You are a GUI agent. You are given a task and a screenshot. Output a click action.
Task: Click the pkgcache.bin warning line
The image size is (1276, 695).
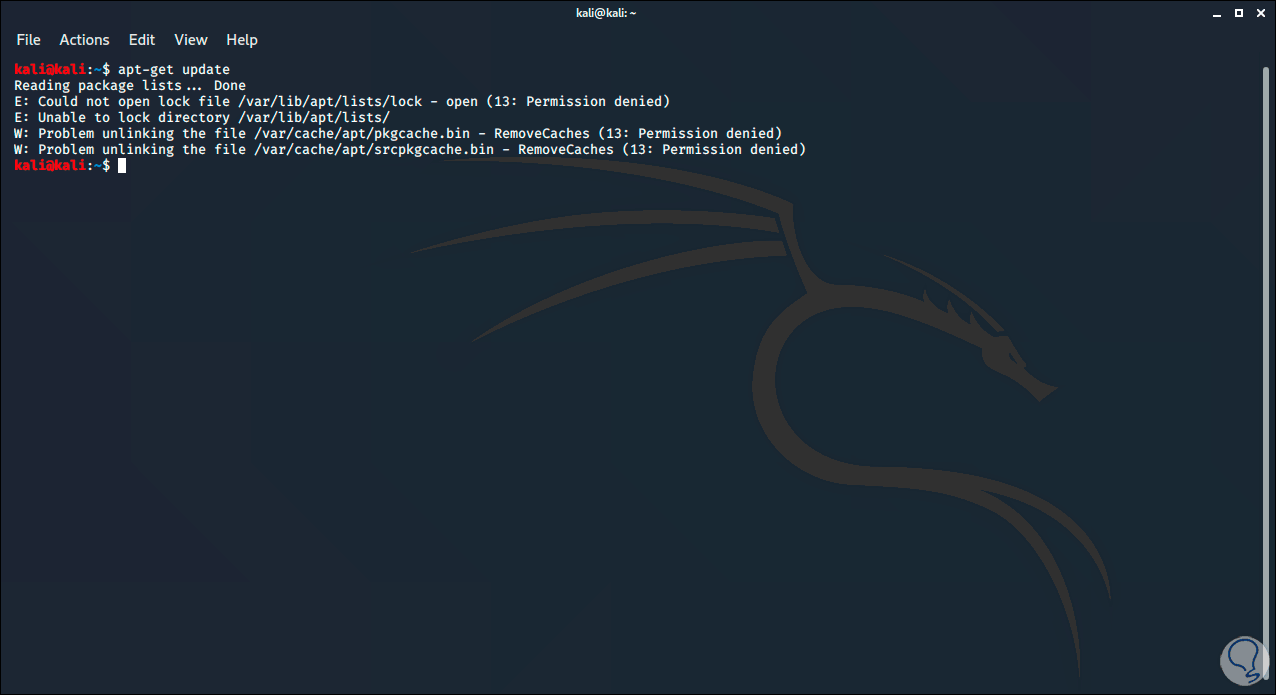[398, 133]
